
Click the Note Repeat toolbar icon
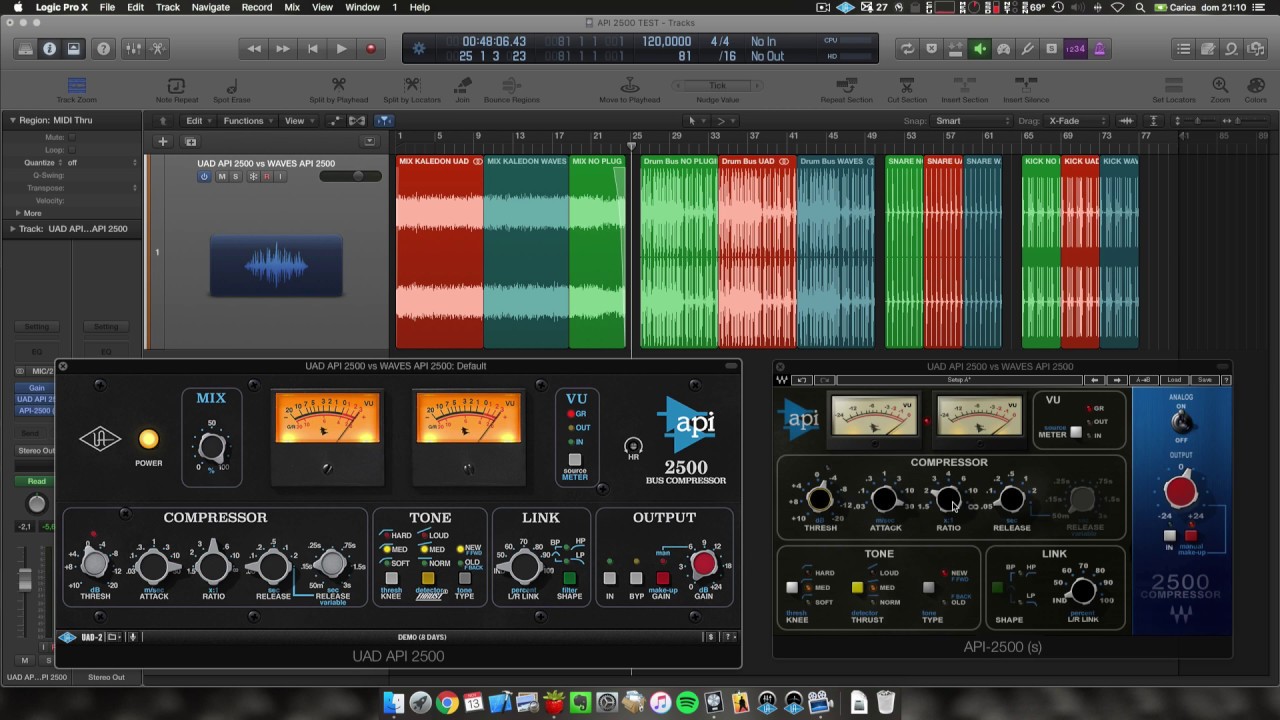point(177,86)
